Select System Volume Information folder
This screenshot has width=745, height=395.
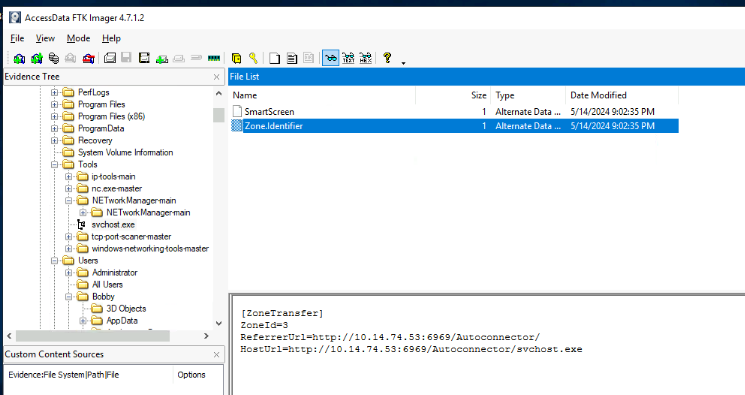[x=125, y=153]
